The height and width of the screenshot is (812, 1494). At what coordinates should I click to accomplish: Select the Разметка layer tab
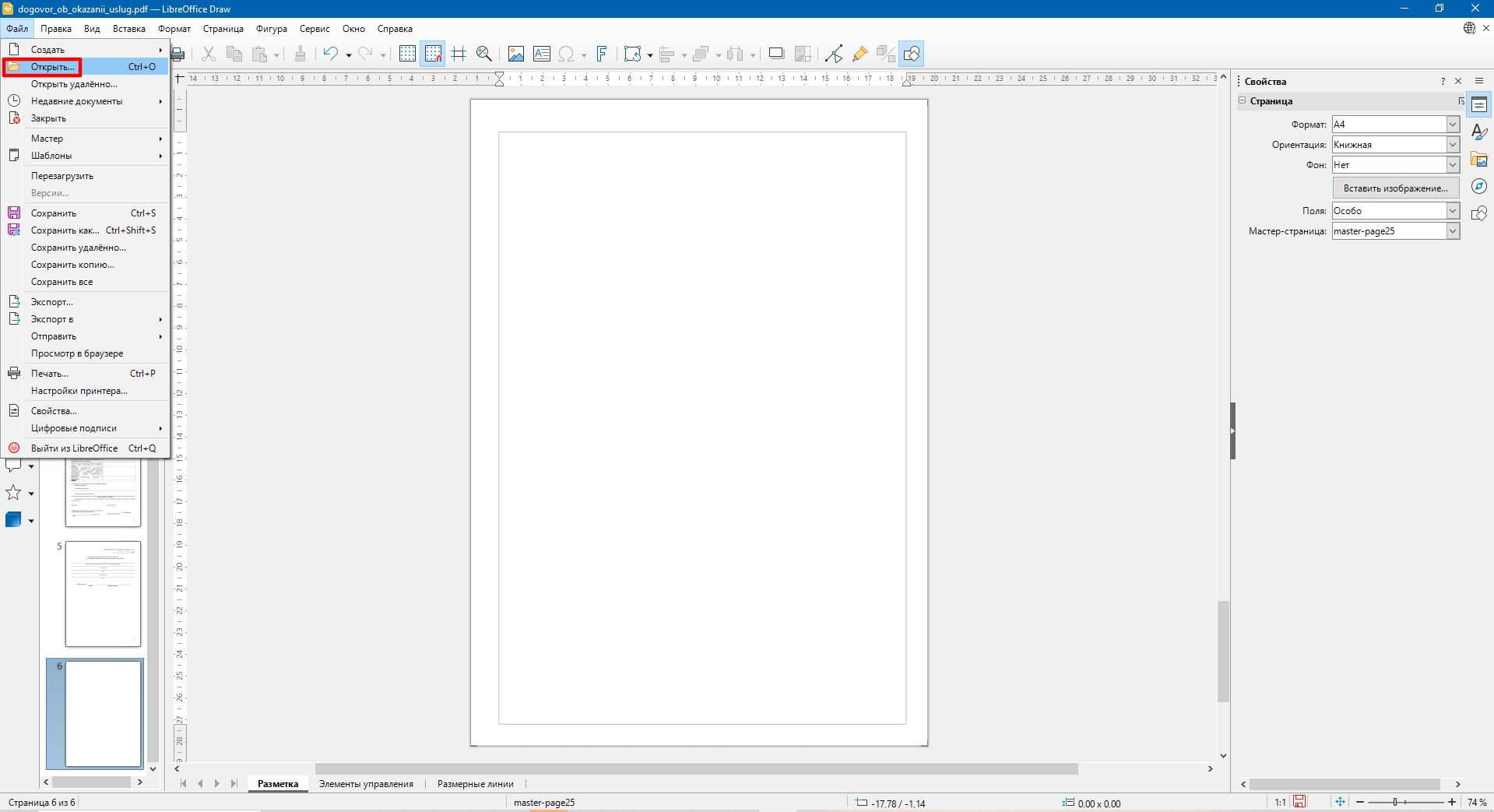point(278,784)
